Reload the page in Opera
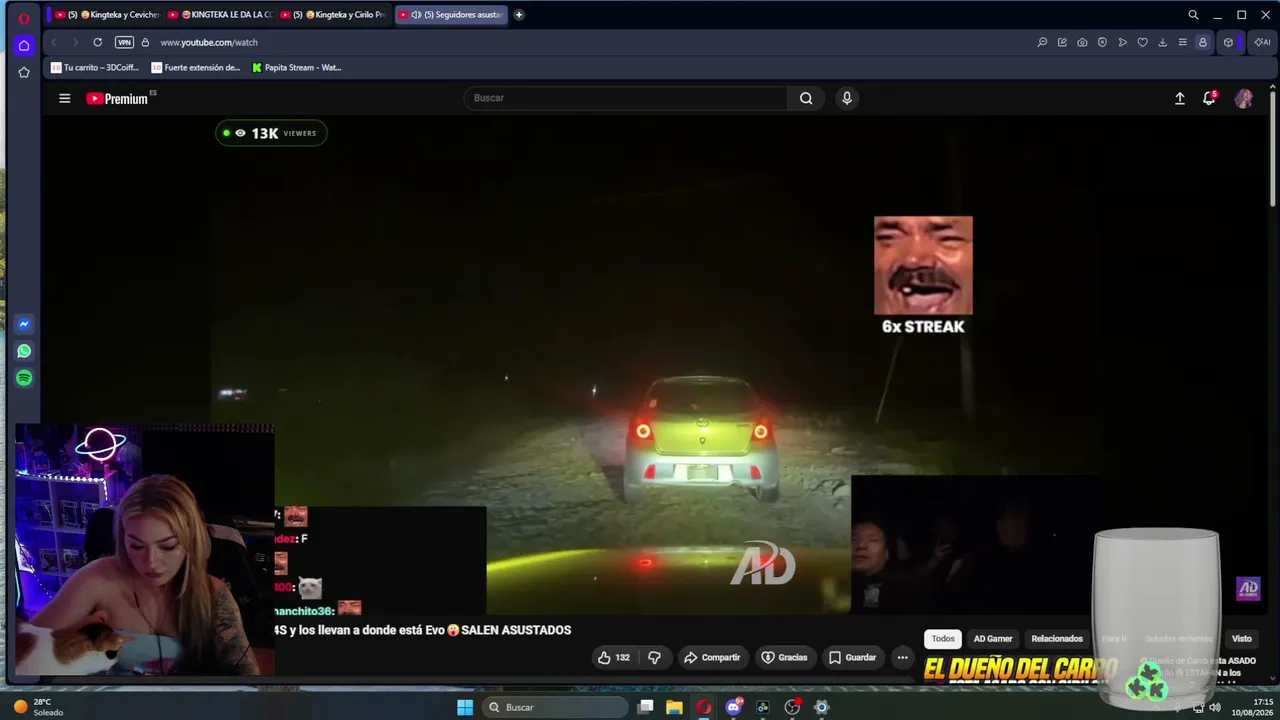The image size is (1280, 720). [x=97, y=42]
